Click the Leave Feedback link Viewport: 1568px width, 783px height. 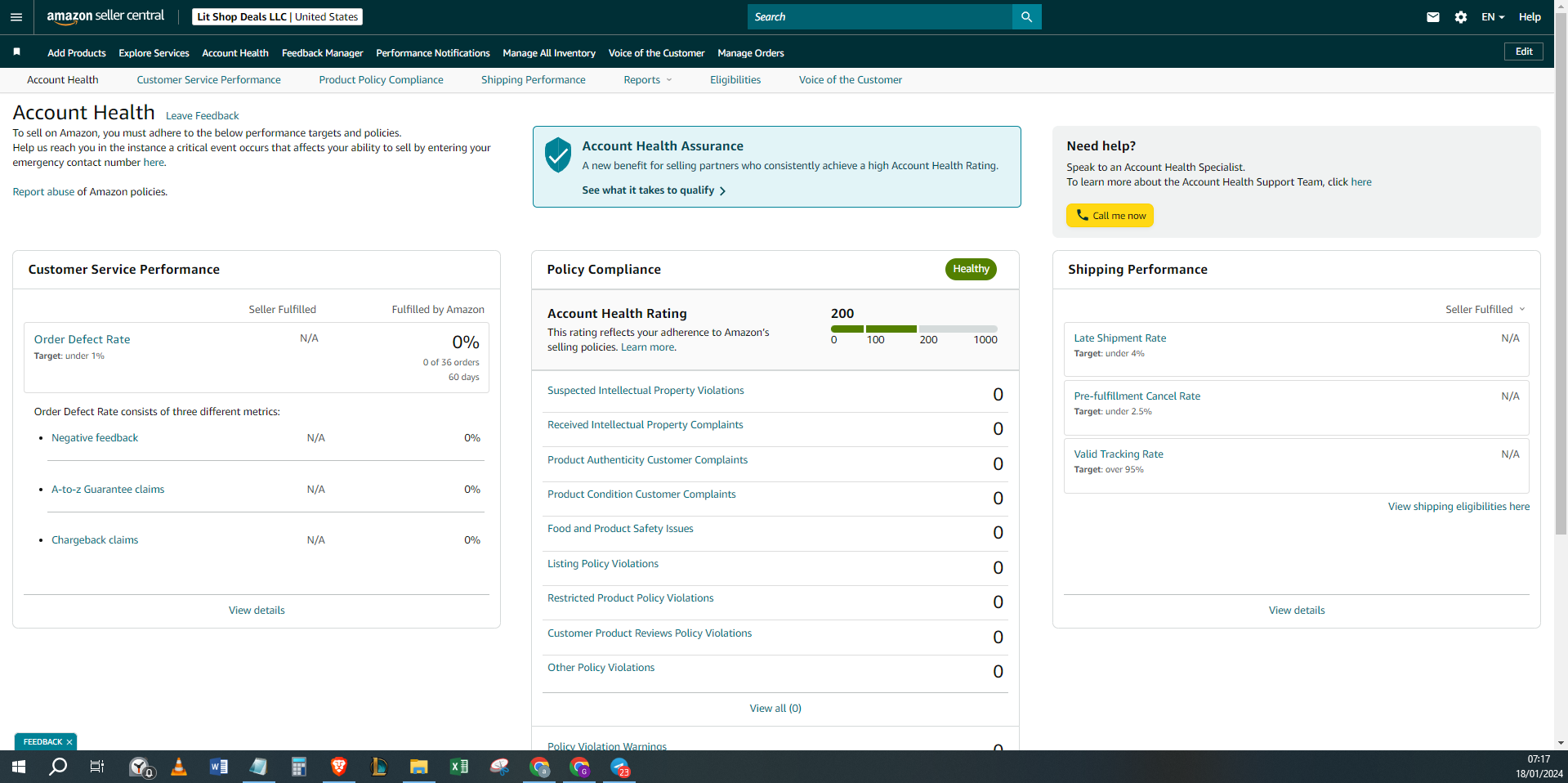point(203,116)
